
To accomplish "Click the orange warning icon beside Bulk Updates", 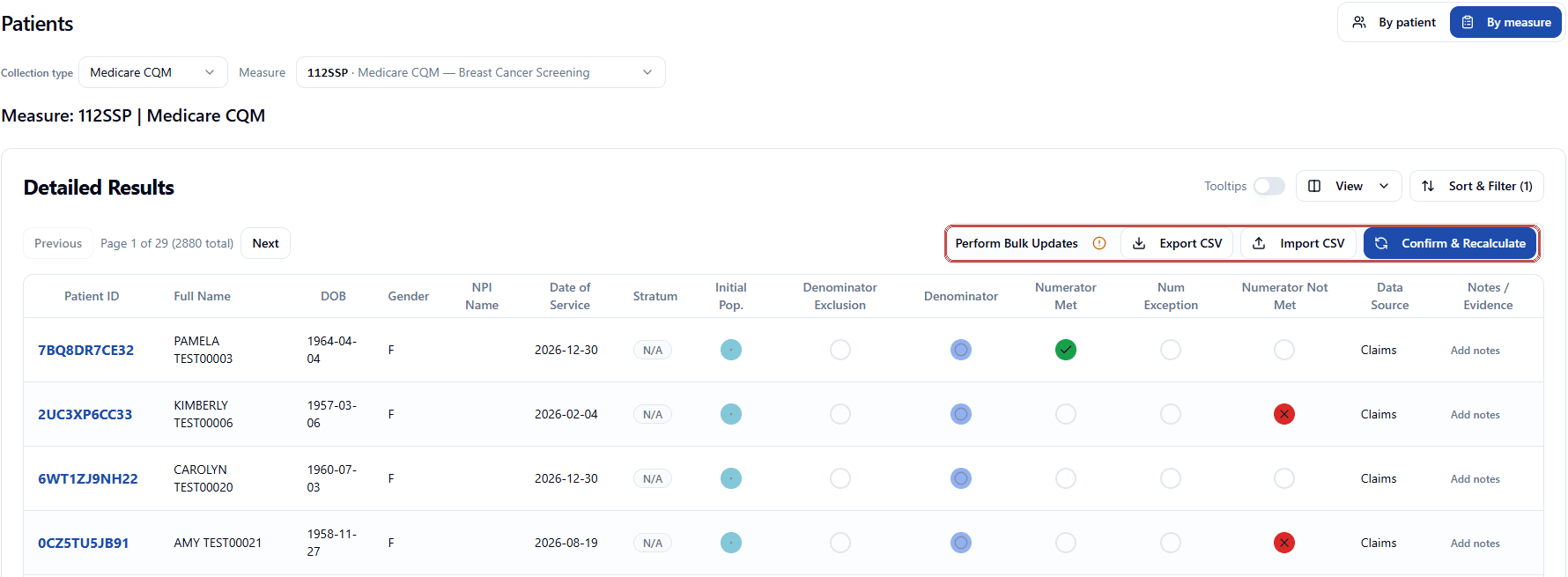I will [x=1099, y=243].
